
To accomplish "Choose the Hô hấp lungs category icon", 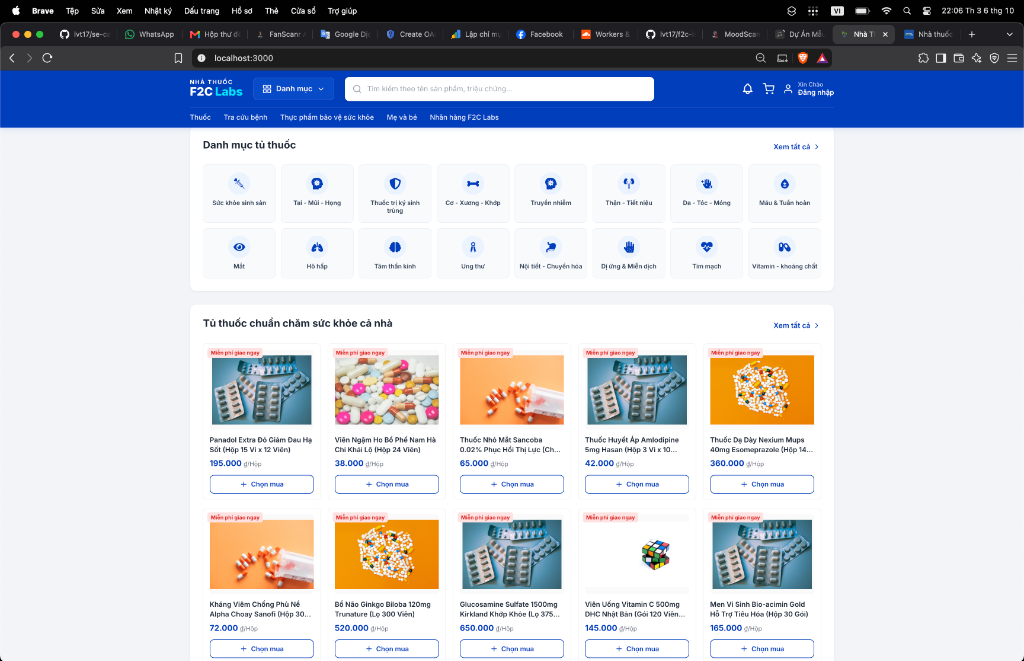I will pos(317,247).
